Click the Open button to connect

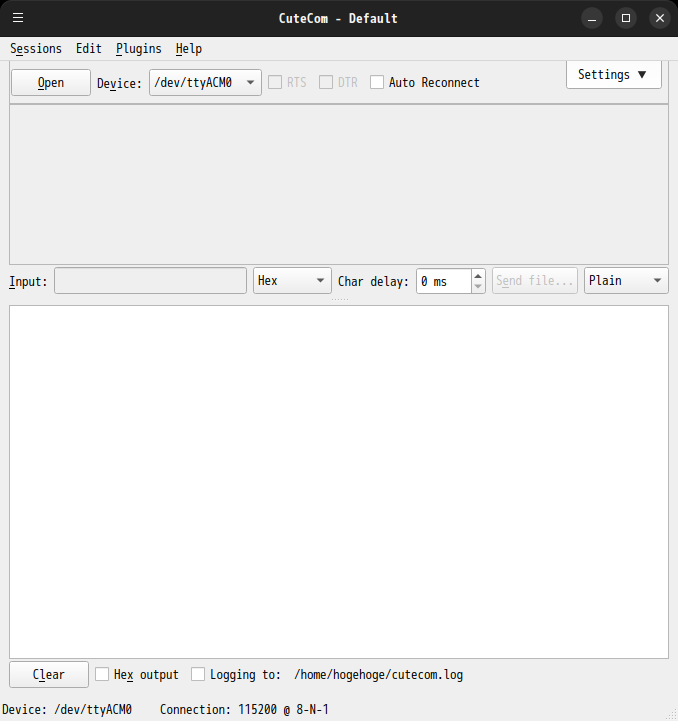click(x=51, y=83)
